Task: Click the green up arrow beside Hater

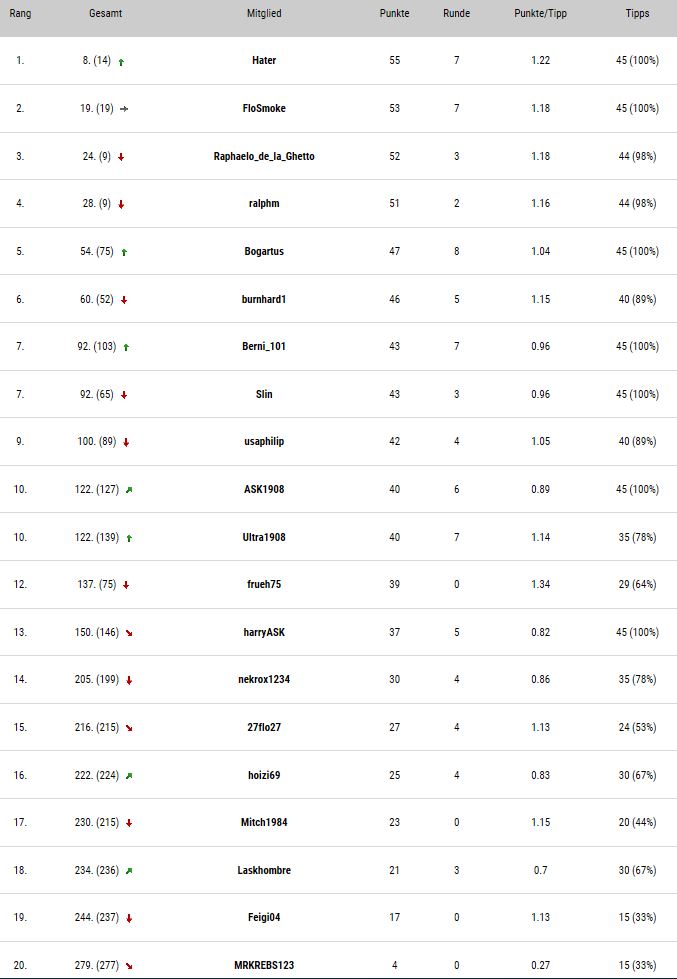Action: coord(121,62)
